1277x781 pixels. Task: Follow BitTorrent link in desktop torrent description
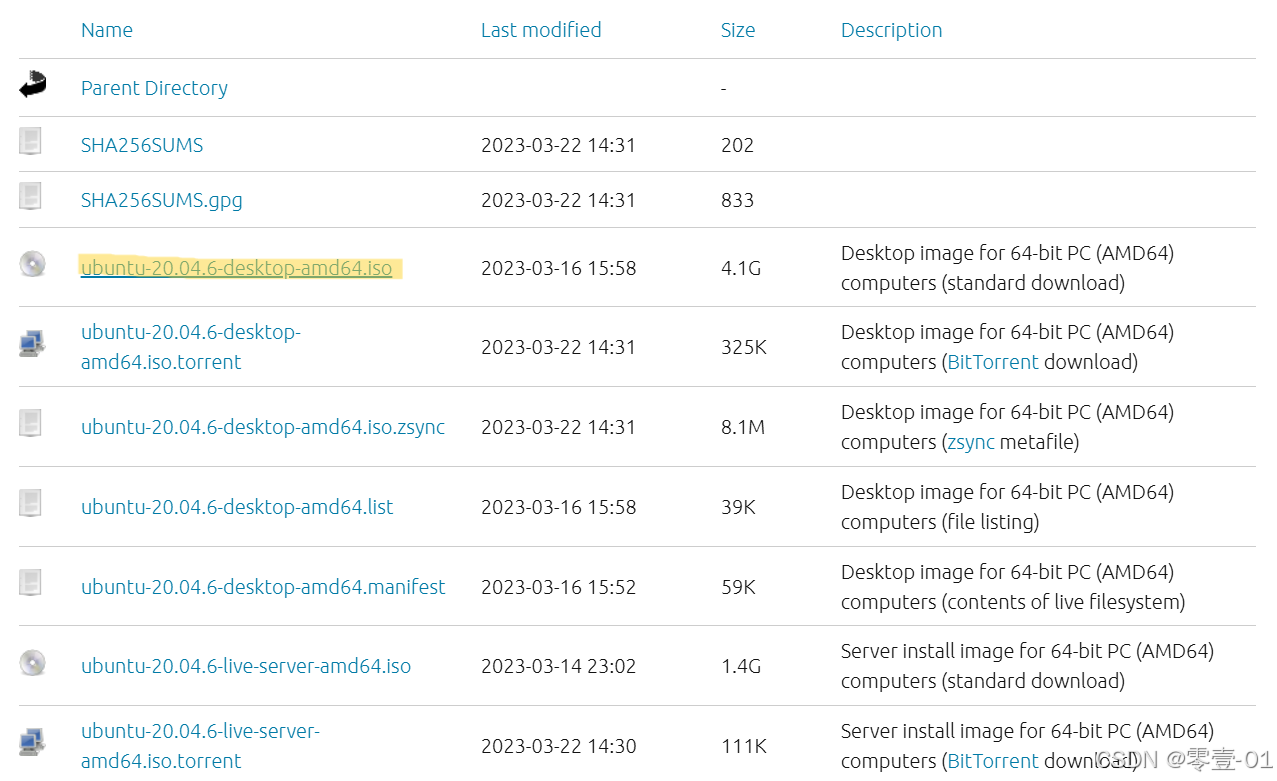[x=993, y=362]
